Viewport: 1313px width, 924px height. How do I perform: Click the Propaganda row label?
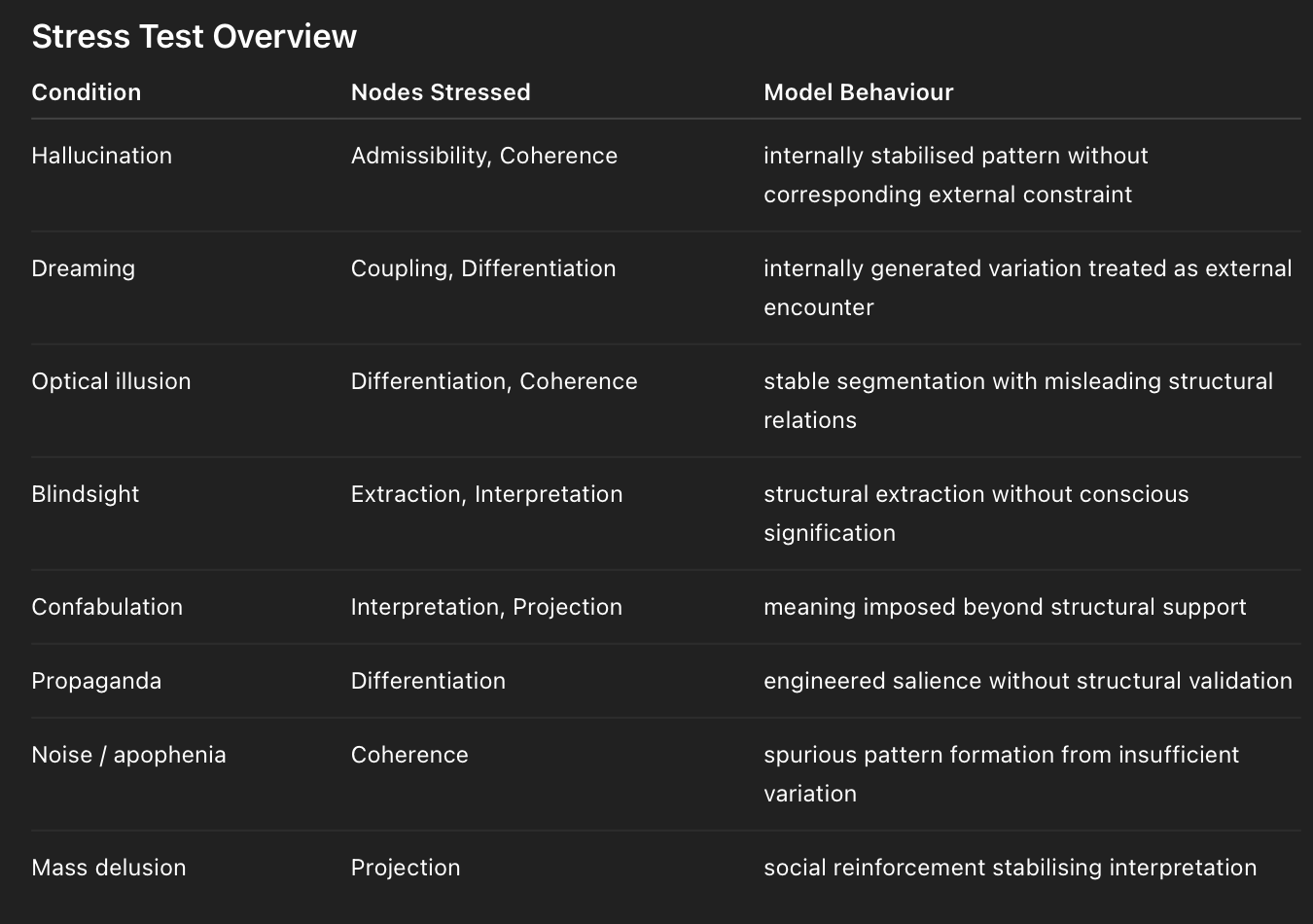pyautogui.click(x=96, y=681)
